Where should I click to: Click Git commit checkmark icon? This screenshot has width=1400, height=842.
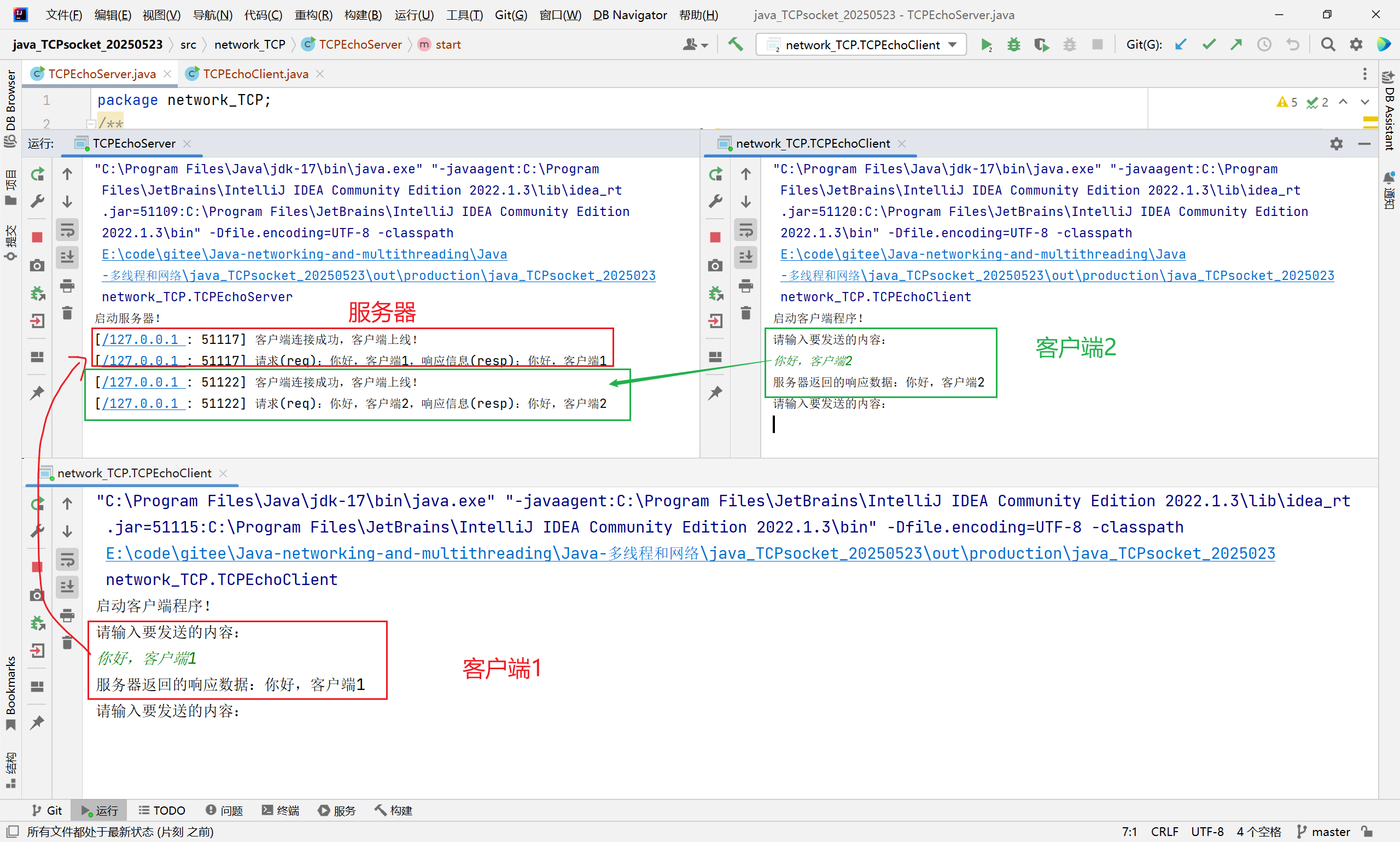[1209, 44]
